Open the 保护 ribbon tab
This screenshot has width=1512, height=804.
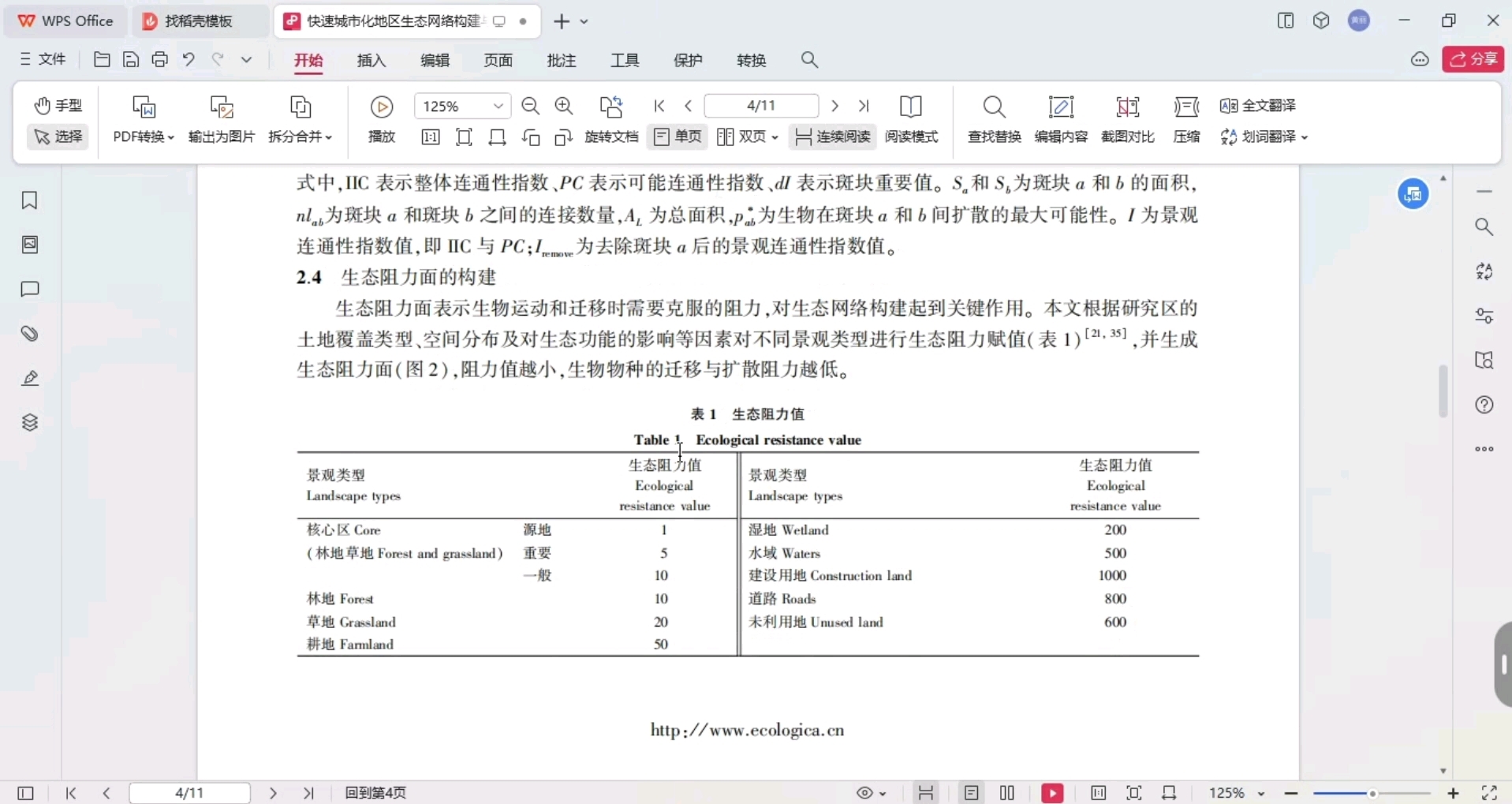(688, 61)
